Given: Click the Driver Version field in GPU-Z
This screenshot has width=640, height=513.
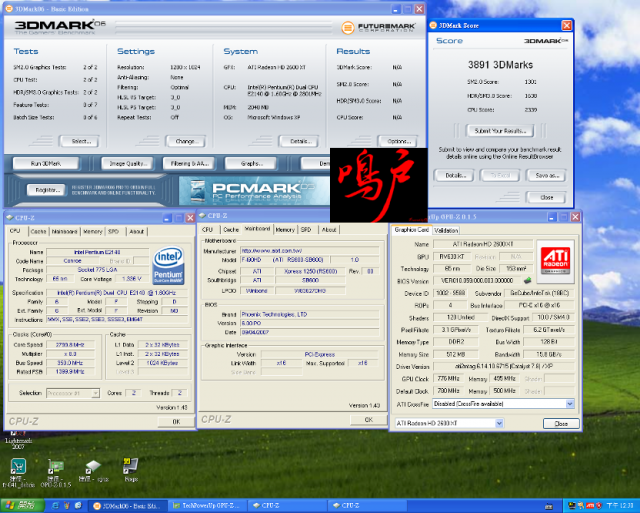Looking at the screenshot, I should (x=503, y=366).
